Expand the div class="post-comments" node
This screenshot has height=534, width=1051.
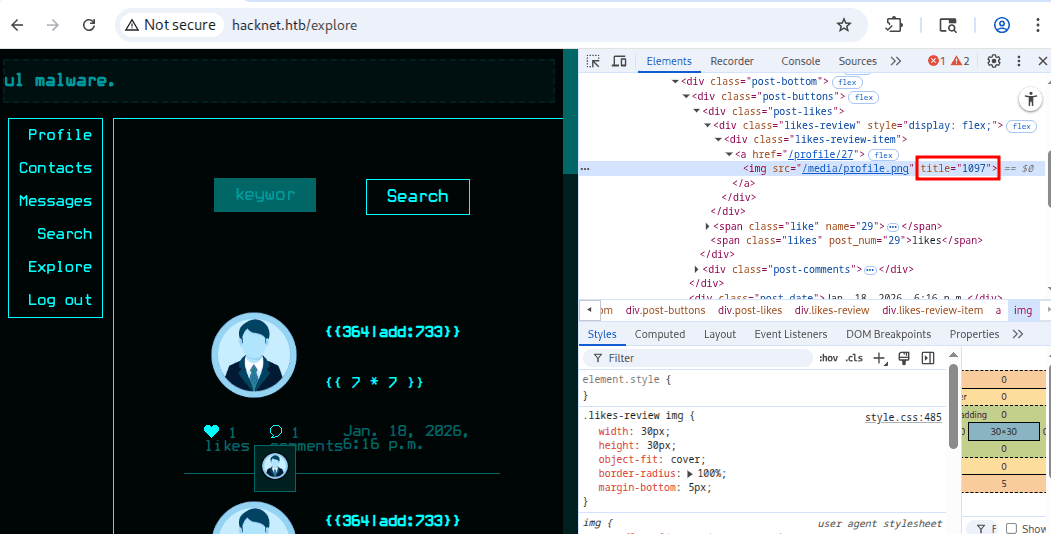pyautogui.click(x=698, y=270)
